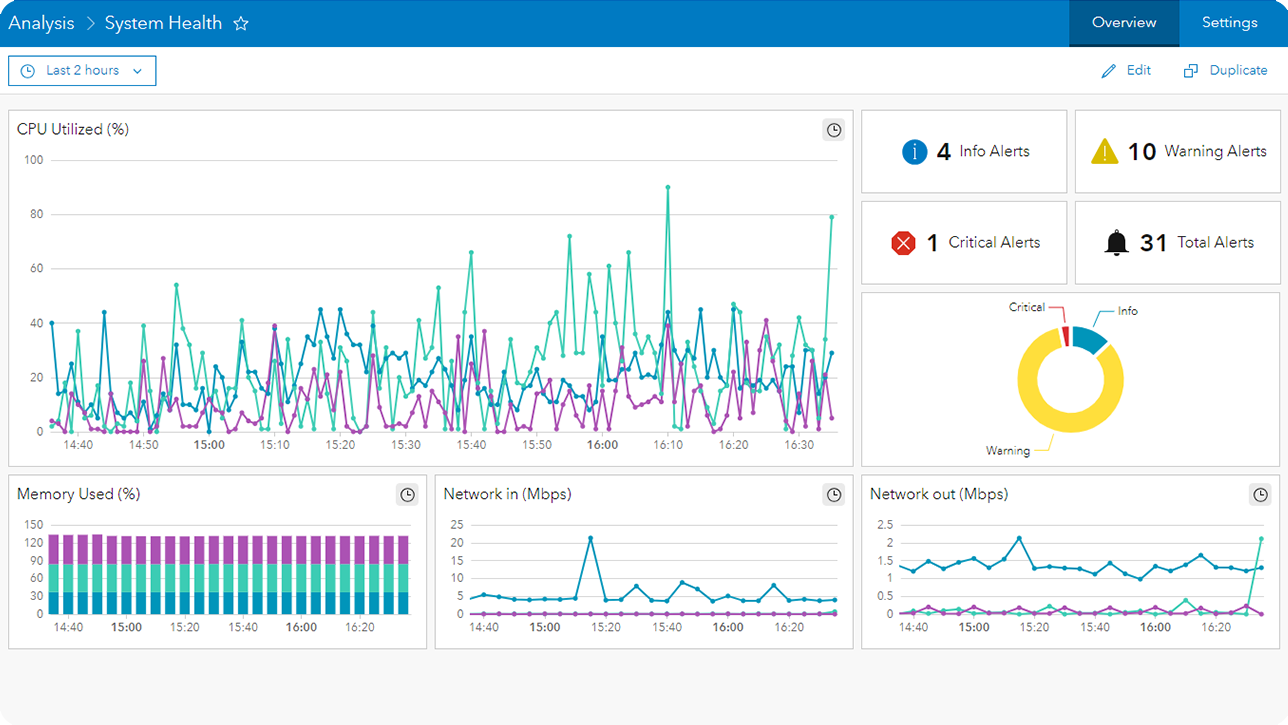Click the red Critical Alerts icon
This screenshot has width=1288, height=725.
click(x=903, y=243)
